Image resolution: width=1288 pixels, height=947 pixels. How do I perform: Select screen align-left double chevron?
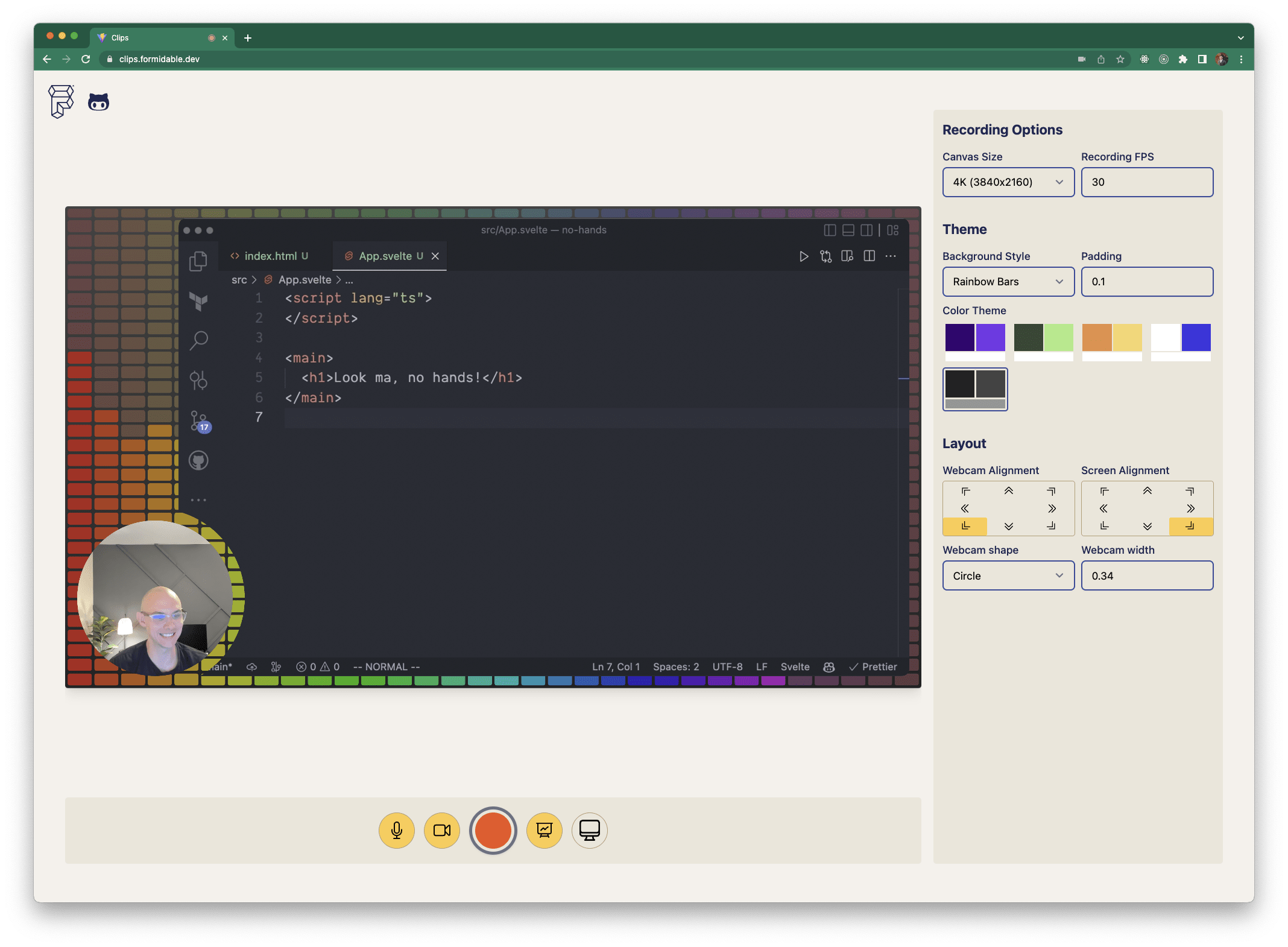1104,508
